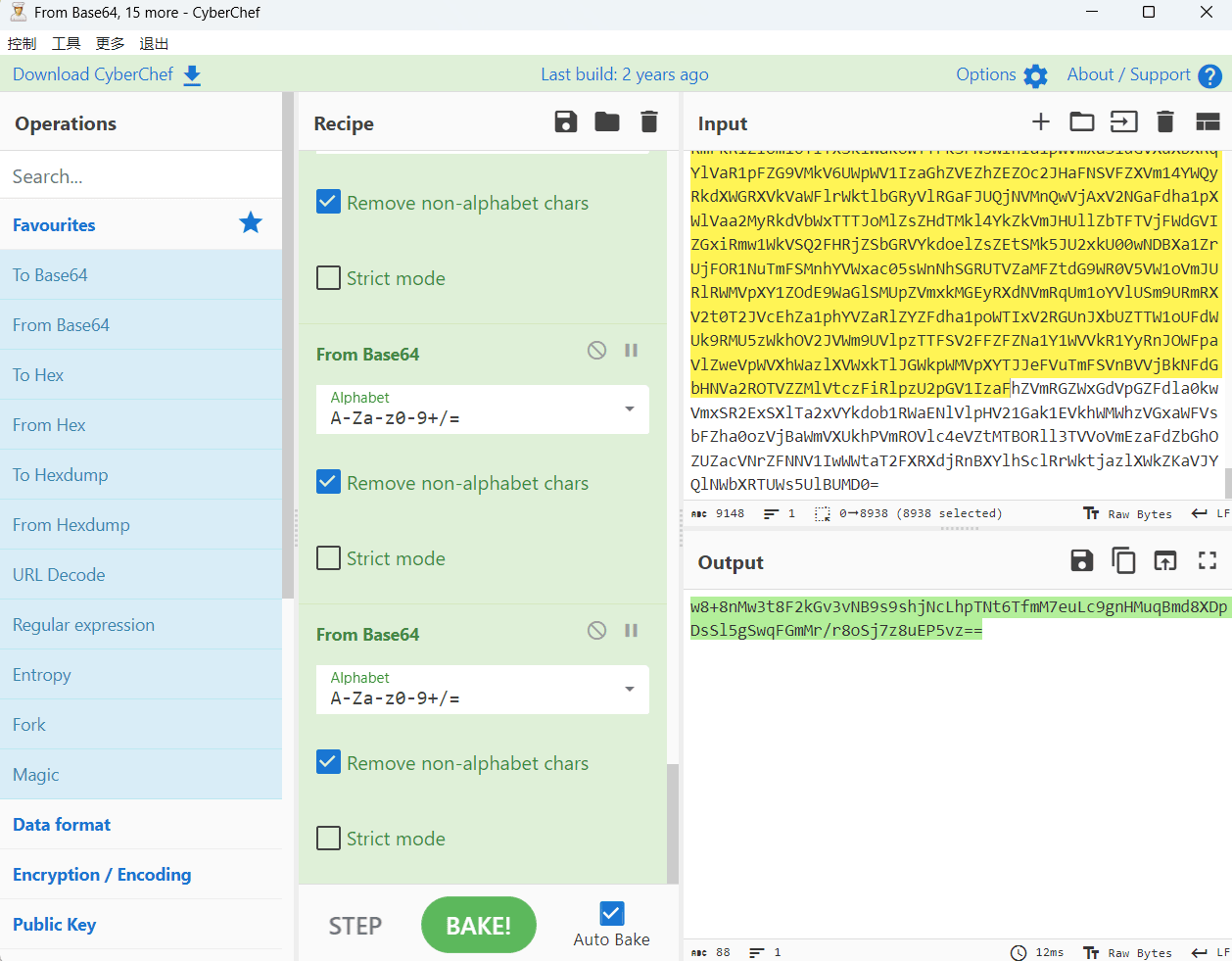This screenshot has width=1232, height=961.
Task: Load a recipe via the folder icon
Action: (x=607, y=122)
